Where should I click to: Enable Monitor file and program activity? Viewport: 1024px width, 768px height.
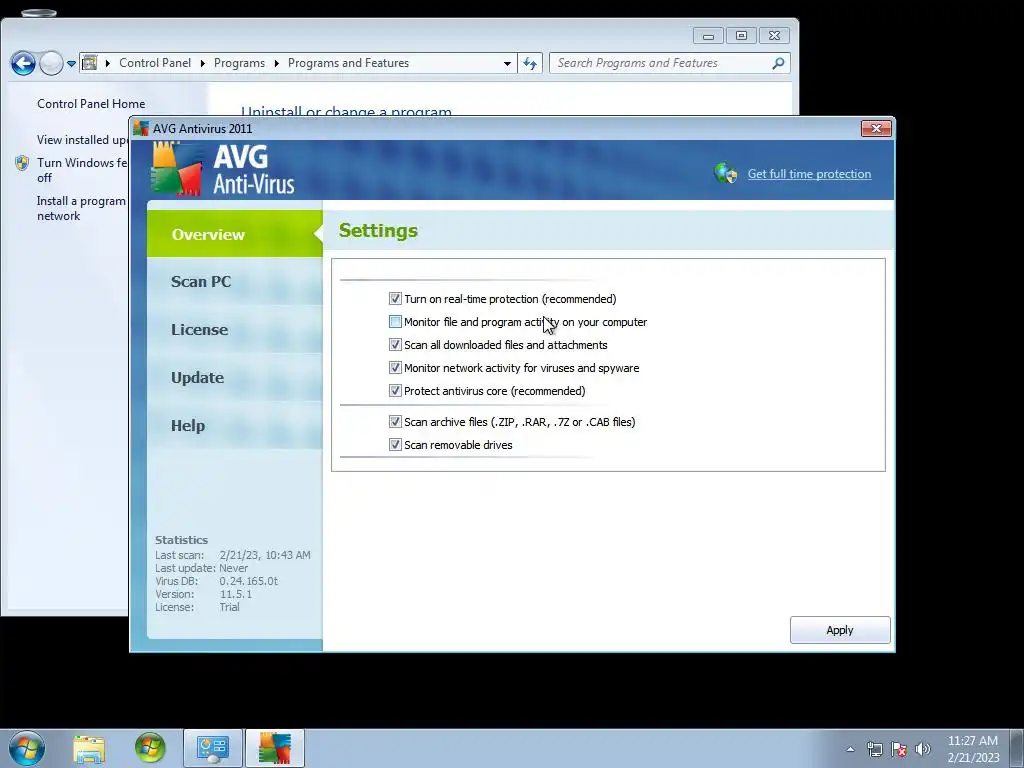pos(395,321)
